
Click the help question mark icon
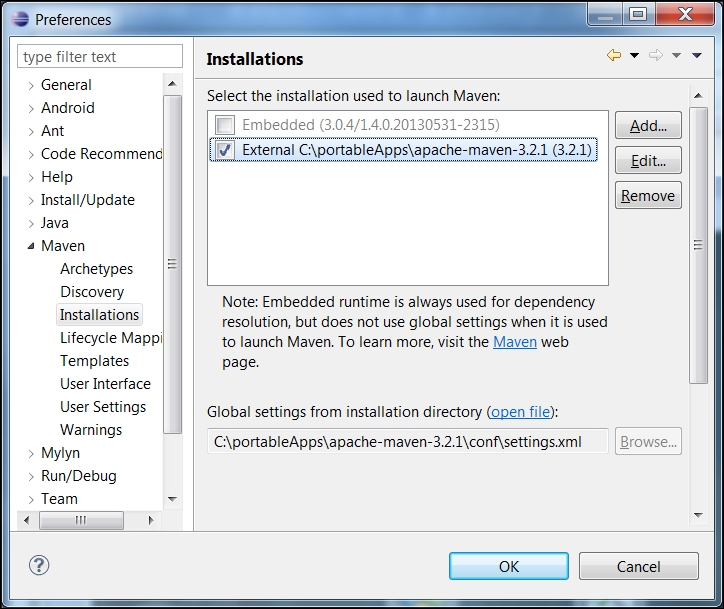39,565
